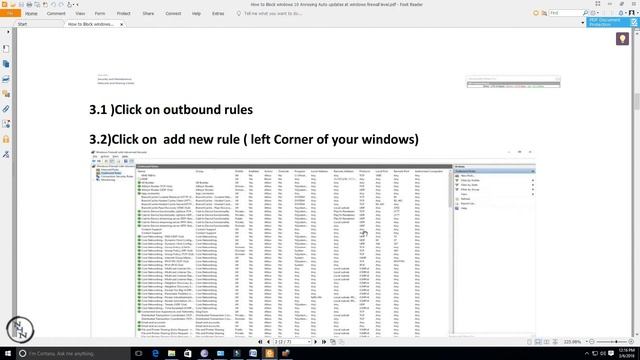Open the Connect ribbon tab

[173, 13]
